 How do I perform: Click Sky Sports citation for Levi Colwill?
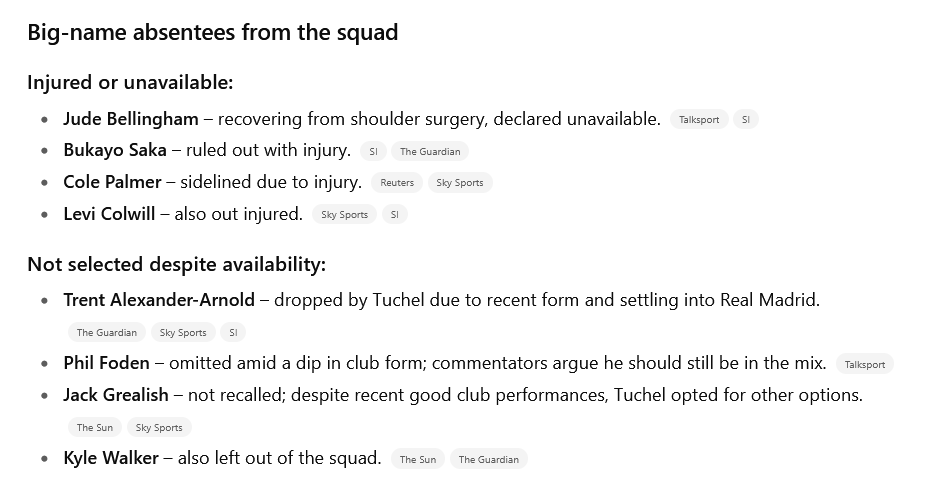[x=345, y=214]
